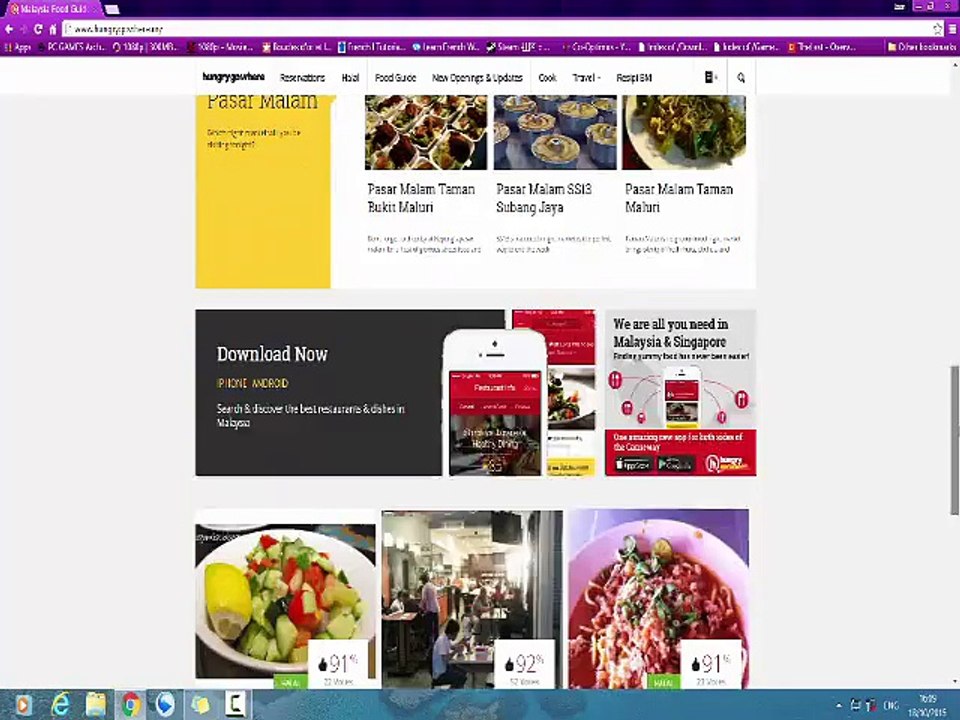
Task: Click the site search magnifier icon
Action: point(741,77)
